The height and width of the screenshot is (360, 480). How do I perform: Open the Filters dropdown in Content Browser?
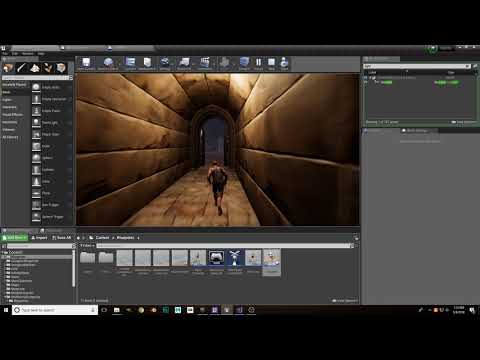(88, 246)
